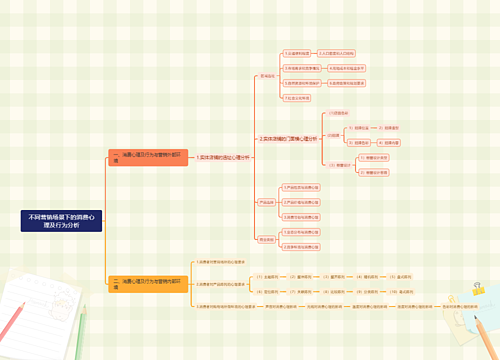Click the orange pencil at bottom right
Screen dimensions: 500x360
[x=487, y=337]
